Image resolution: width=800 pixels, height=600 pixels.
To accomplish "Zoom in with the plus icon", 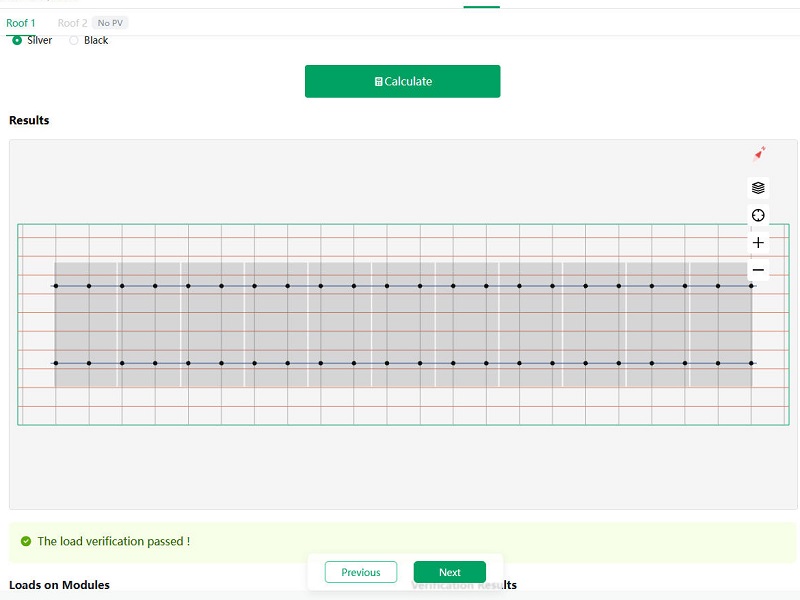I will click(758, 242).
